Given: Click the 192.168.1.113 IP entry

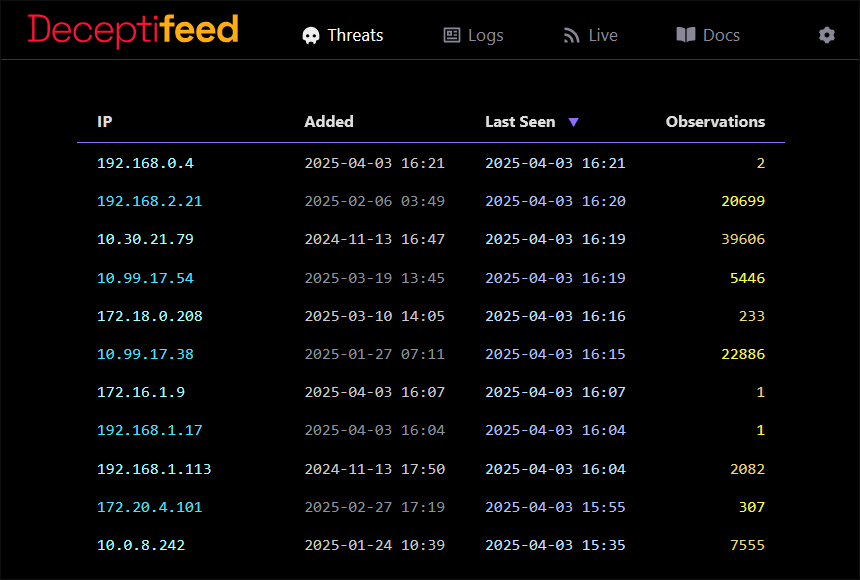Looking at the screenshot, I should coord(154,469).
